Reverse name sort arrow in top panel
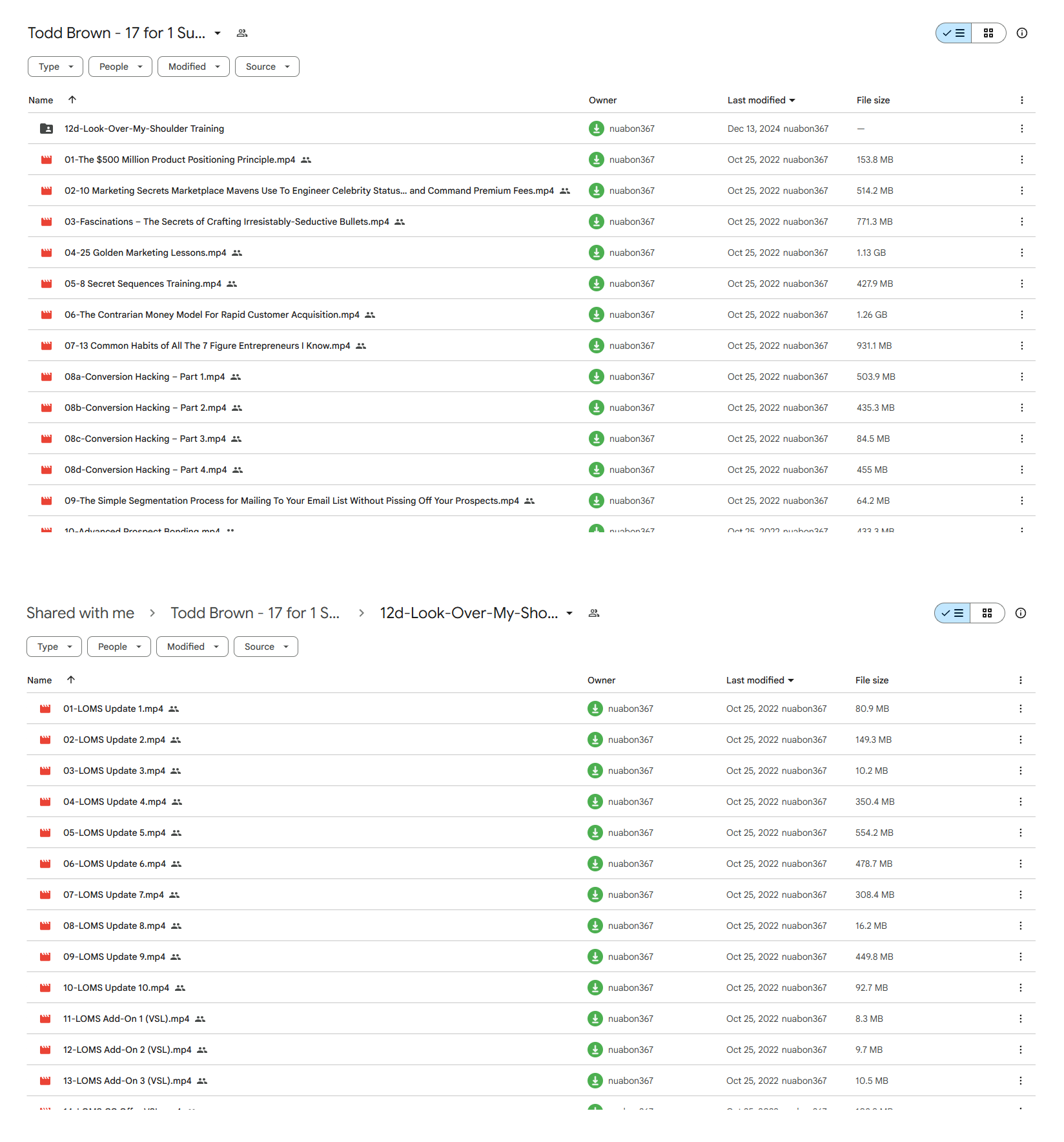The height and width of the screenshot is (1142, 1064). 72,99
